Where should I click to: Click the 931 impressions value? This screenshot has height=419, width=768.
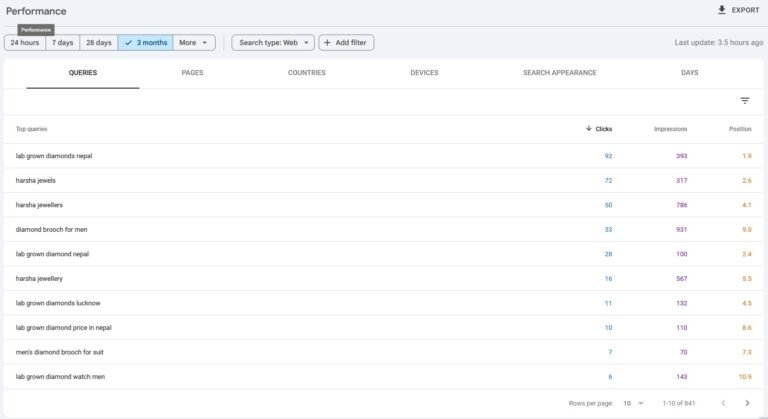pos(682,229)
